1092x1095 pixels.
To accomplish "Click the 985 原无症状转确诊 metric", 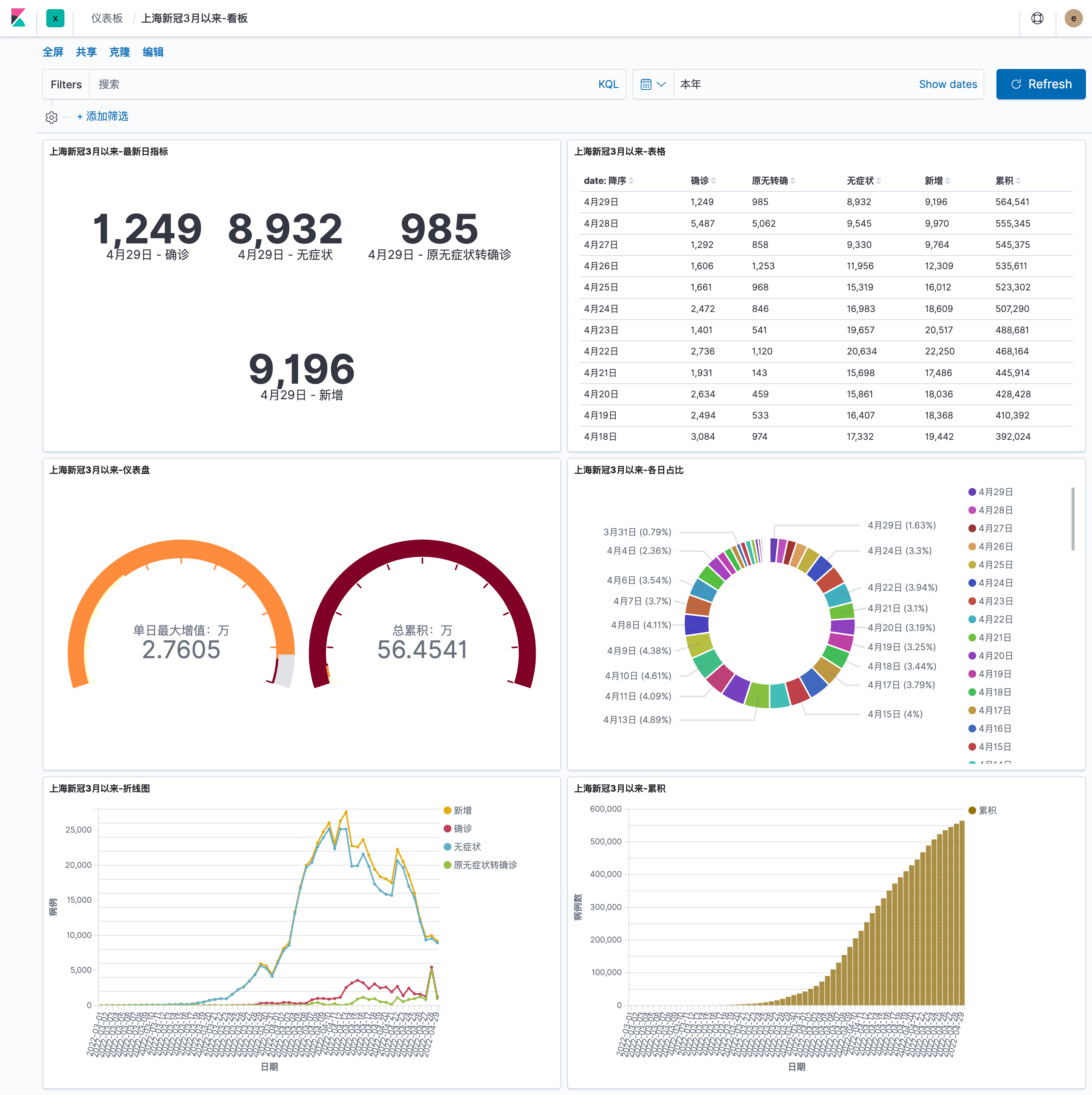I will 439,229.
